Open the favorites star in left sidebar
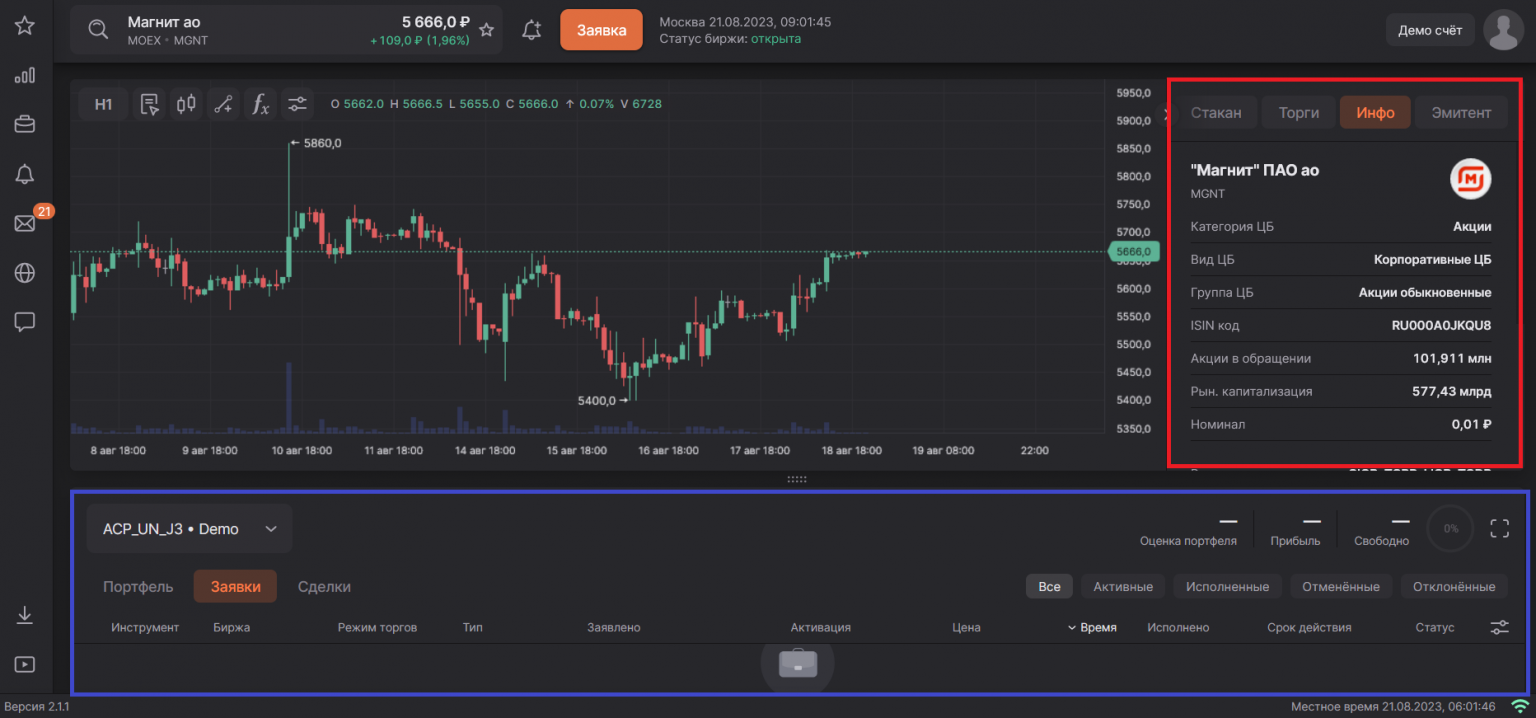Screen dimensions: 1536x718 click(25, 26)
